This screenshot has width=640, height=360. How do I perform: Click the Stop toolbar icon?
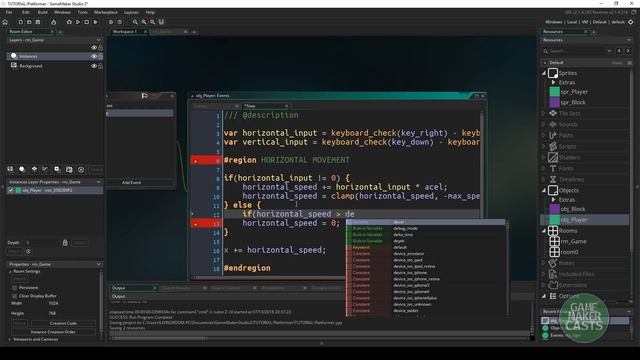point(87,22)
